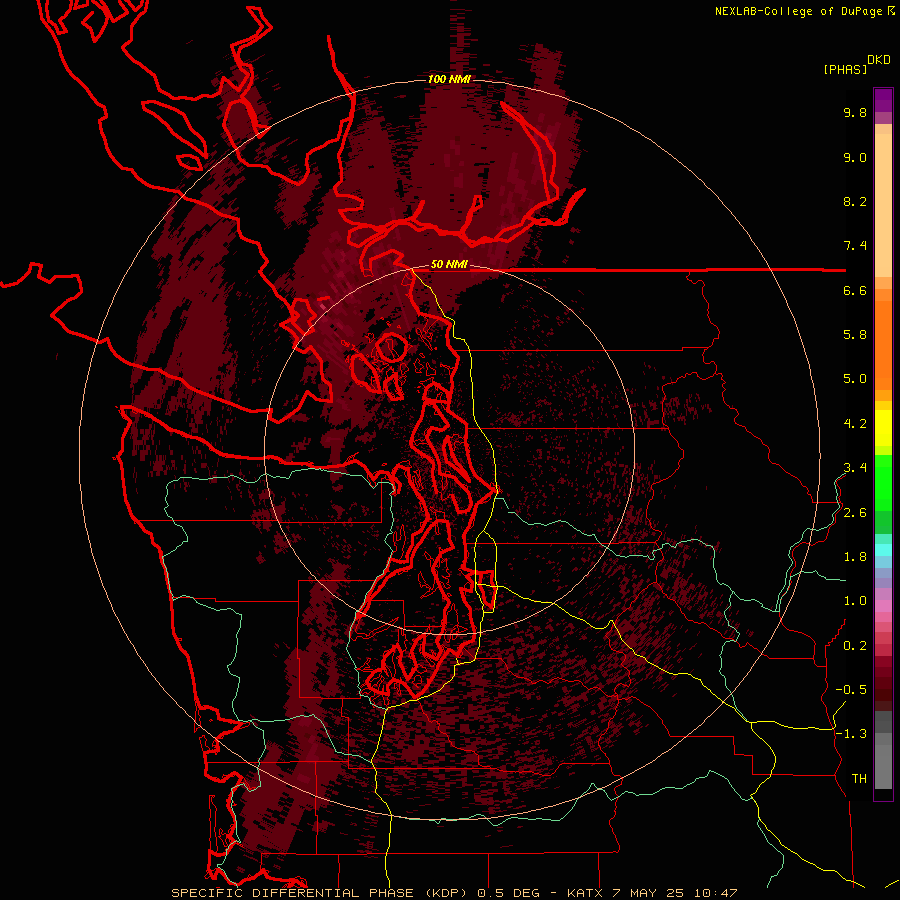
Task: Click the 0.2 legend value
Action: point(855,646)
